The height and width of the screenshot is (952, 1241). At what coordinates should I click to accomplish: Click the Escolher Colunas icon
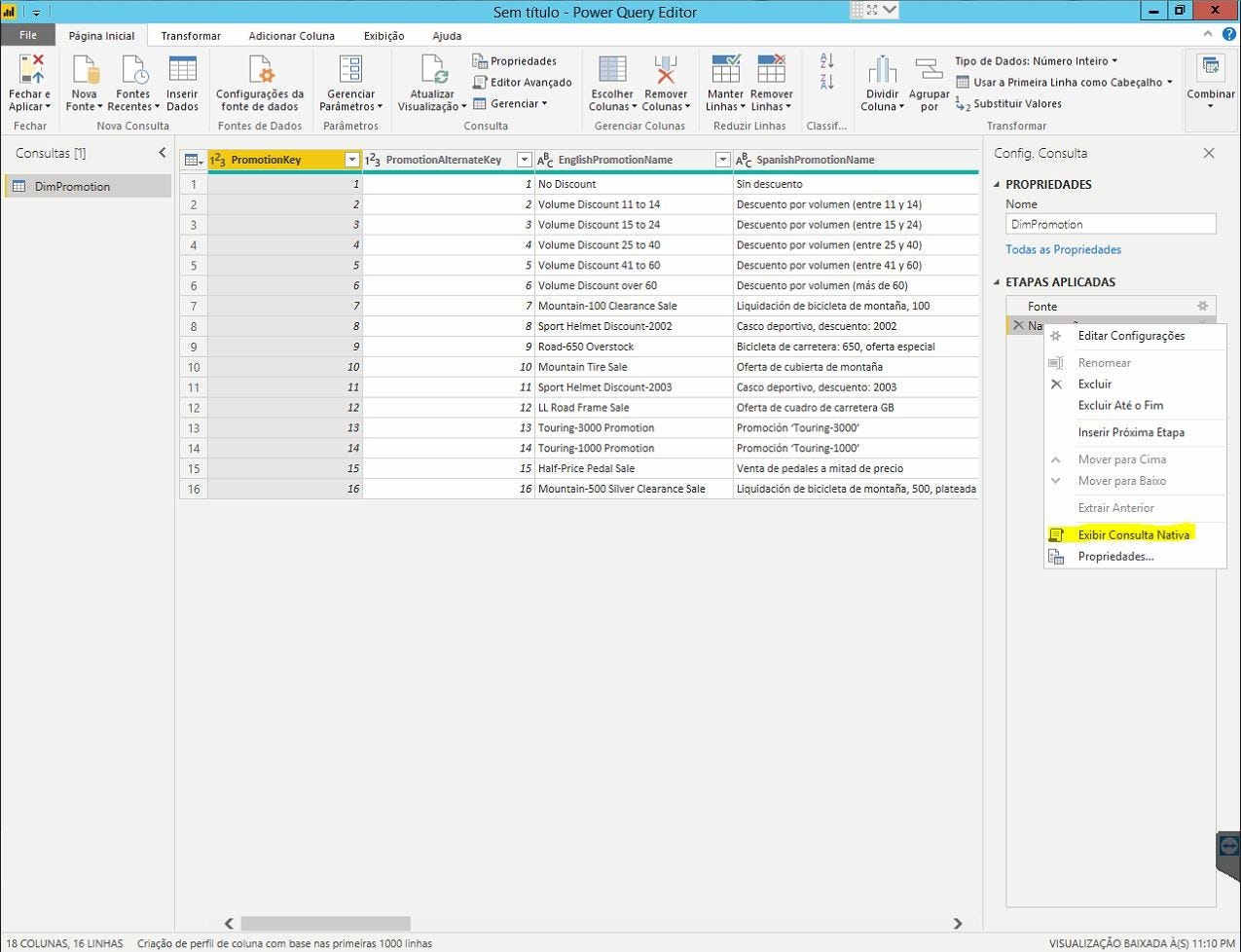point(612,70)
